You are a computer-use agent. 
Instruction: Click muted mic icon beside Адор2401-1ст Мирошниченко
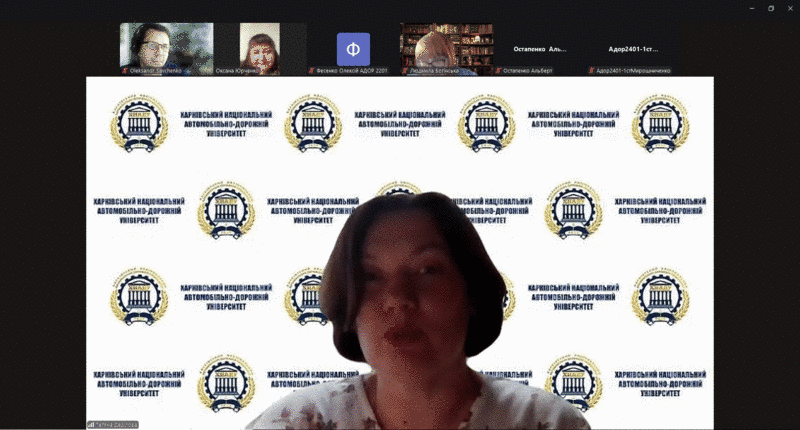click(591, 71)
